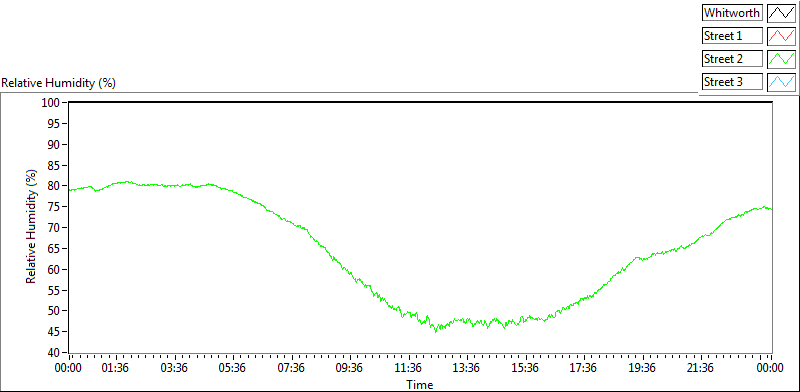The width and height of the screenshot is (800, 392).
Task: Click the 05:36 time axis label
Action: click(x=233, y=368)
